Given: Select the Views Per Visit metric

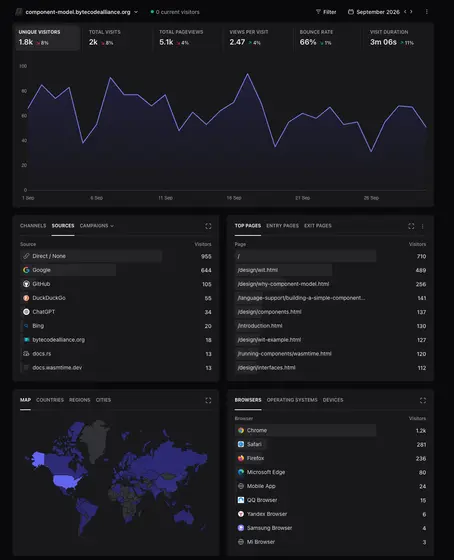Looking at the screenshot, I should pyautogui.click(x=257, y=38).
